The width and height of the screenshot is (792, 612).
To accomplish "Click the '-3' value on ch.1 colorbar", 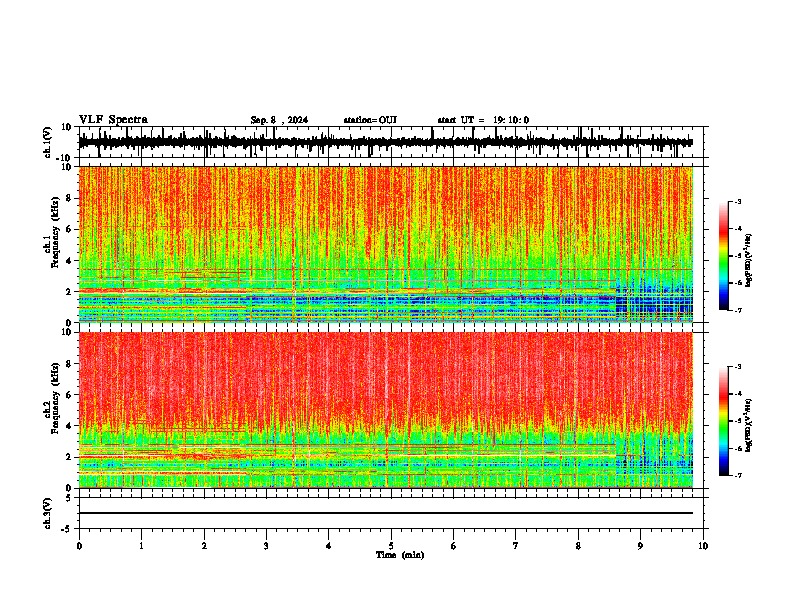I will click(x=737, y=201).
